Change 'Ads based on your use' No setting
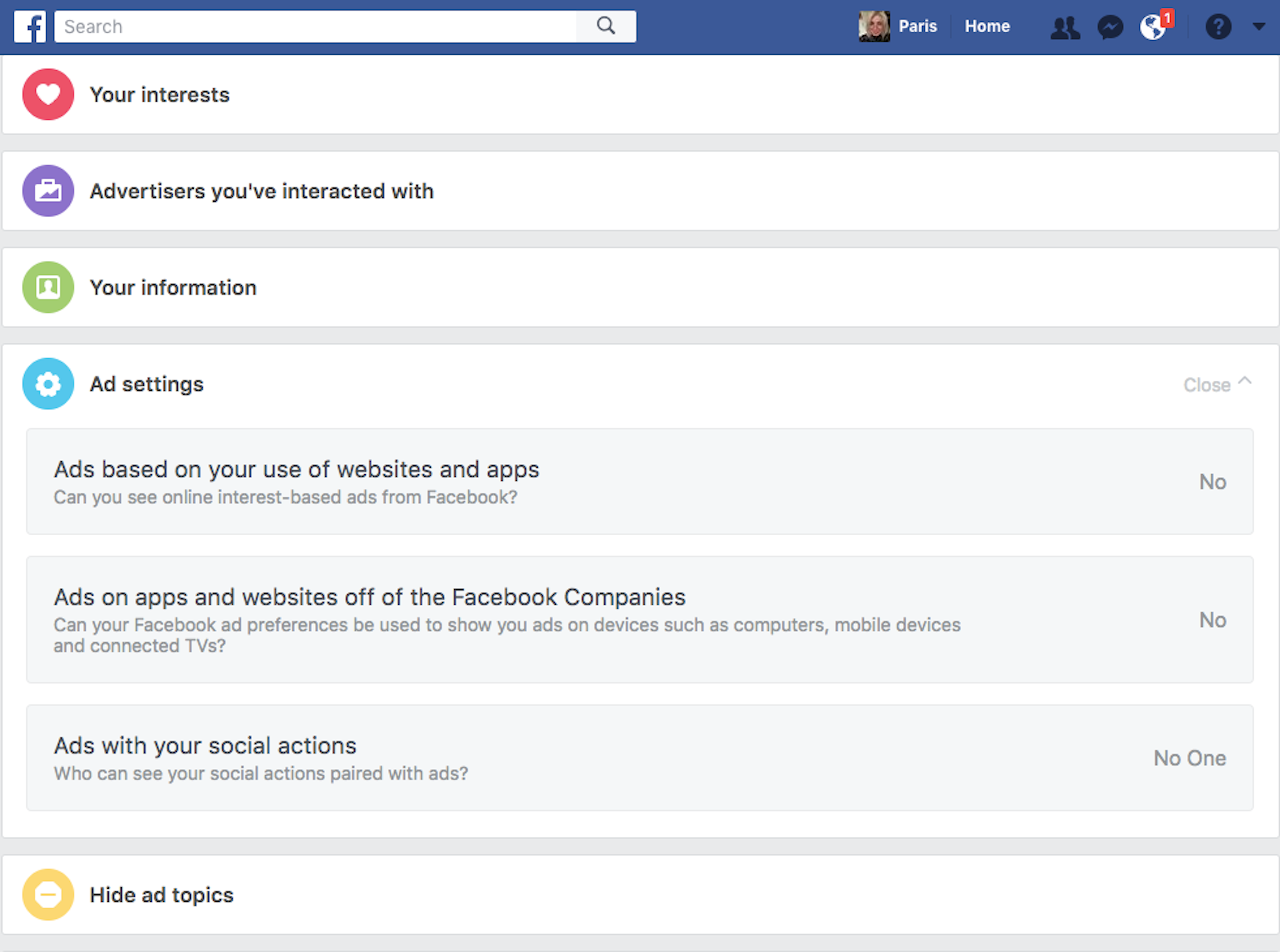 click(x=1212, y=482)
